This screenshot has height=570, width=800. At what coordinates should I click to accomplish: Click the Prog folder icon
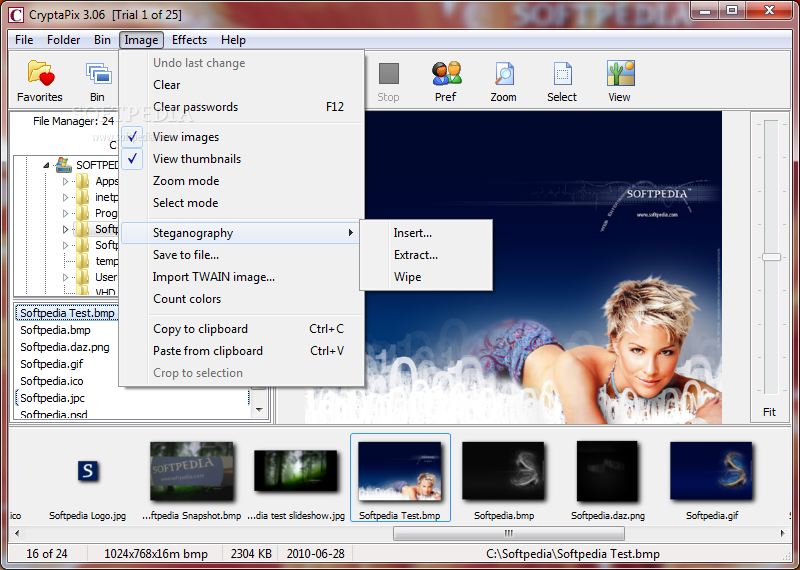[x=83, y=213]
